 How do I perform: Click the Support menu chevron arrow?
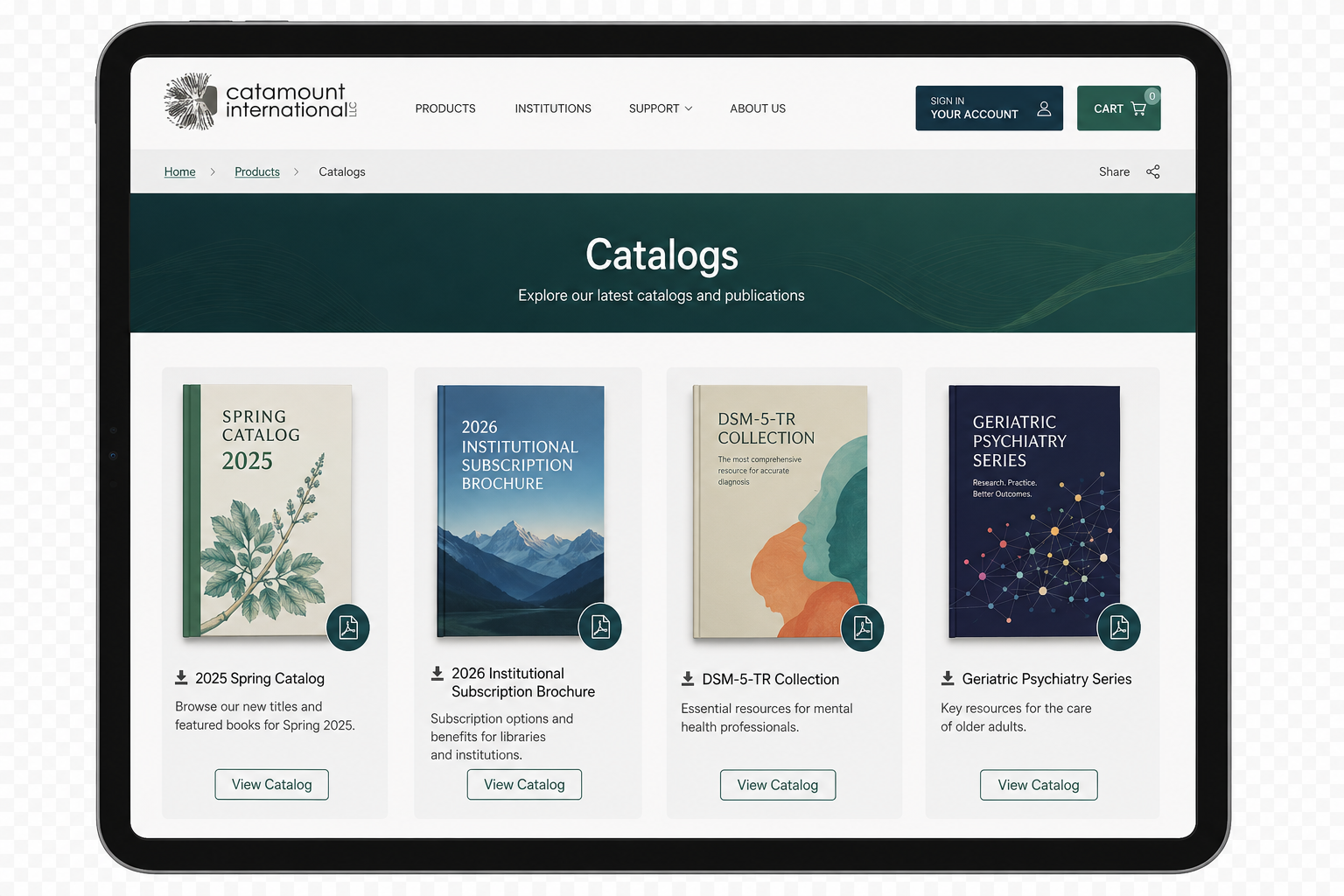[689, 108]
